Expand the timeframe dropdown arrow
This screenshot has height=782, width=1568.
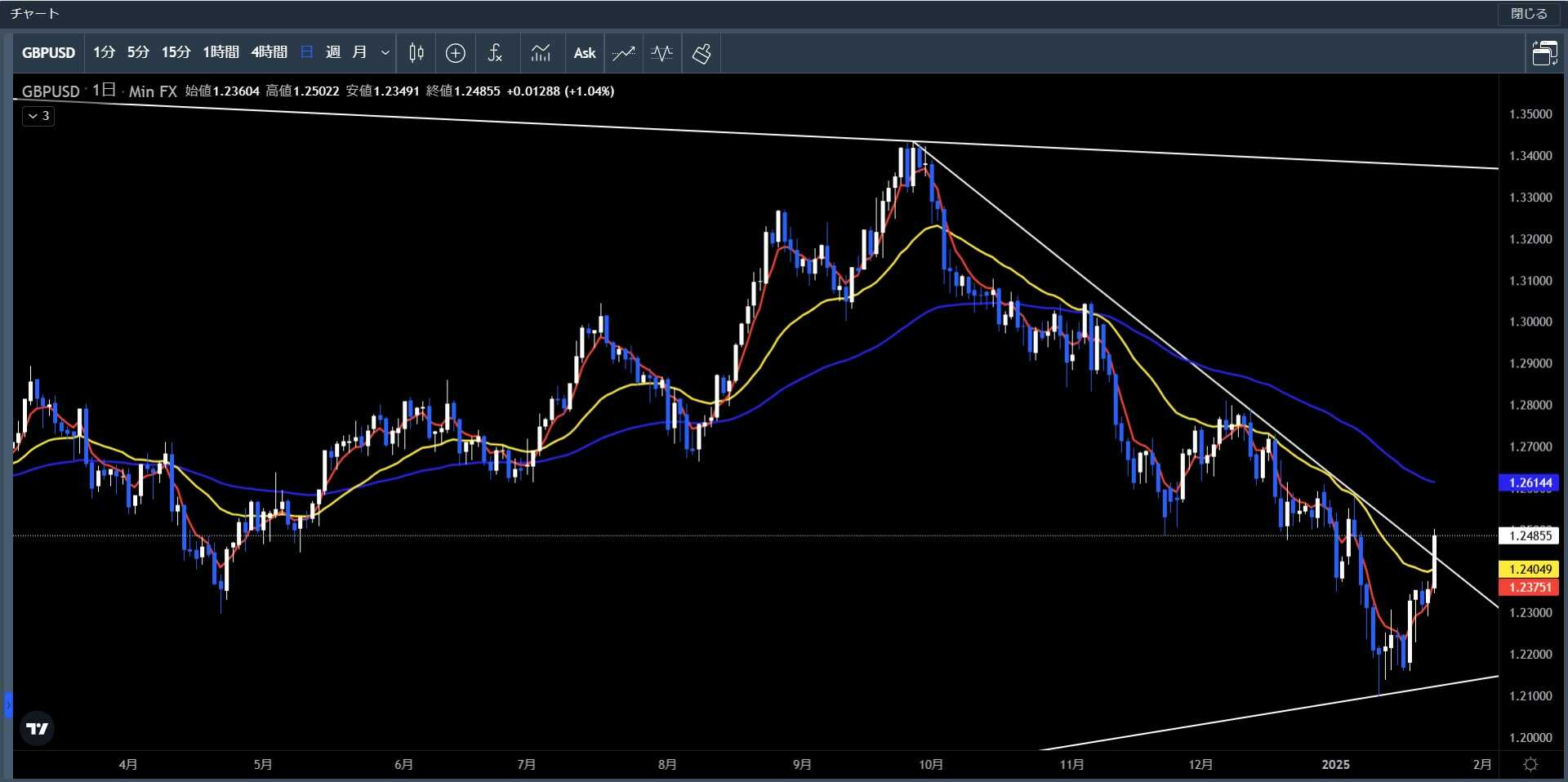coord(385,53)
